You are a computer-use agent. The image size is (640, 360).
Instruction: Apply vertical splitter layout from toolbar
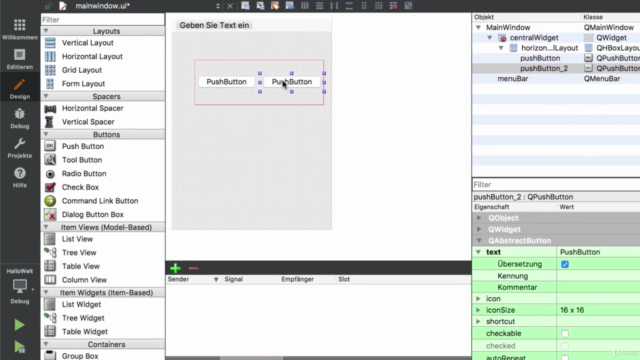click(x=349, y=6)
